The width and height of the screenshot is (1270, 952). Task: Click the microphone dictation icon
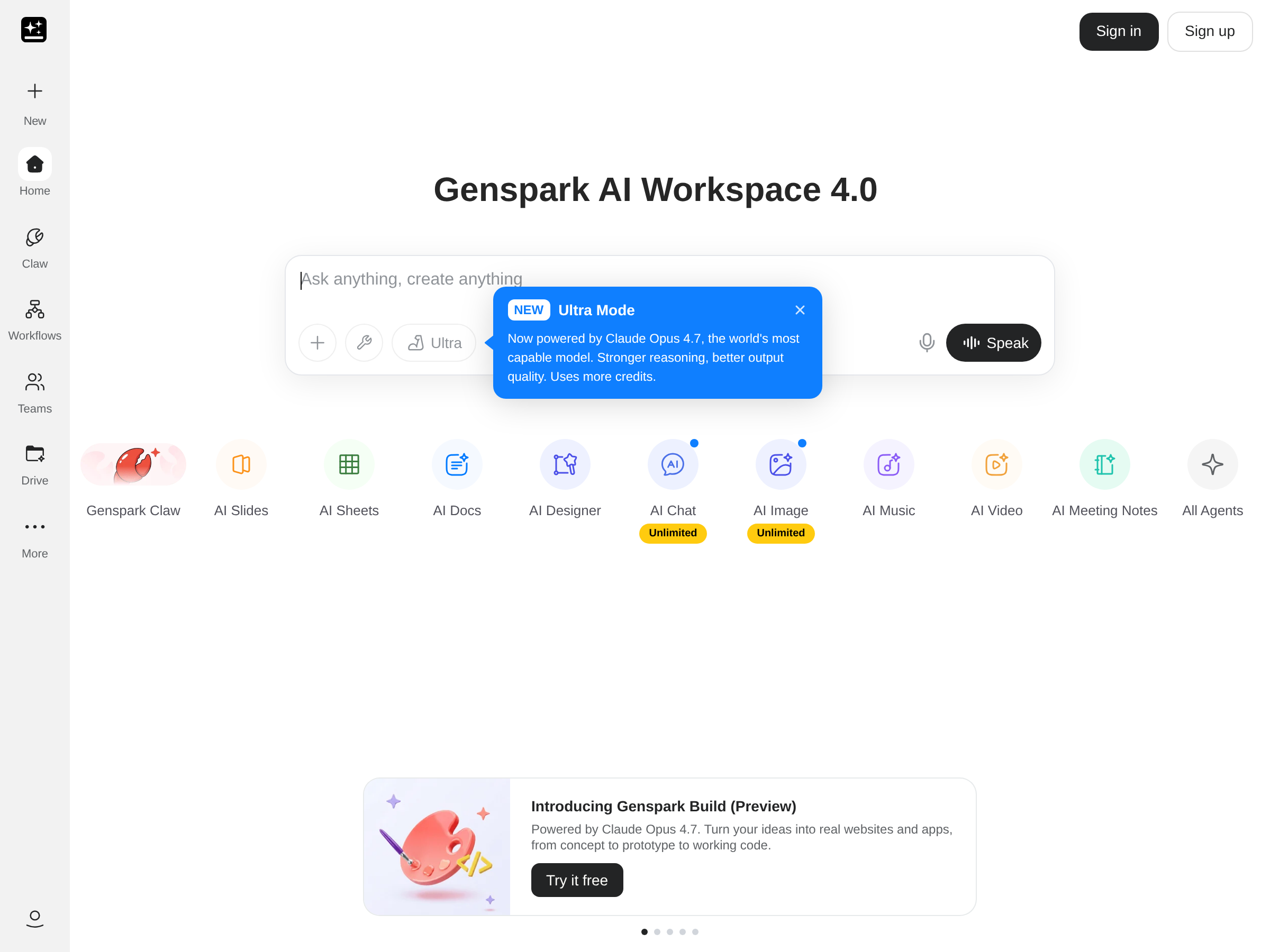pyautogui.click(x=926, y=343)
